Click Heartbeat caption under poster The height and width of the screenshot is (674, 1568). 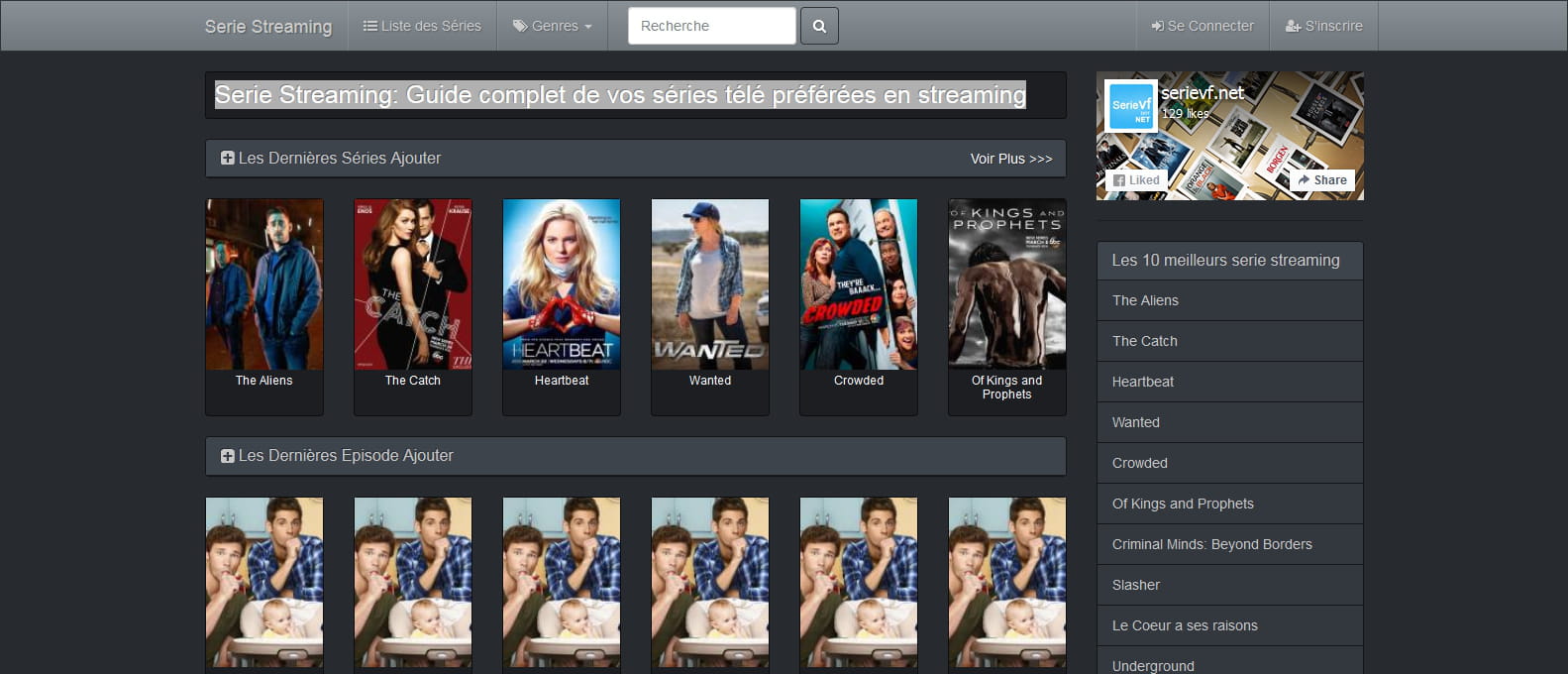click(562, 381)
